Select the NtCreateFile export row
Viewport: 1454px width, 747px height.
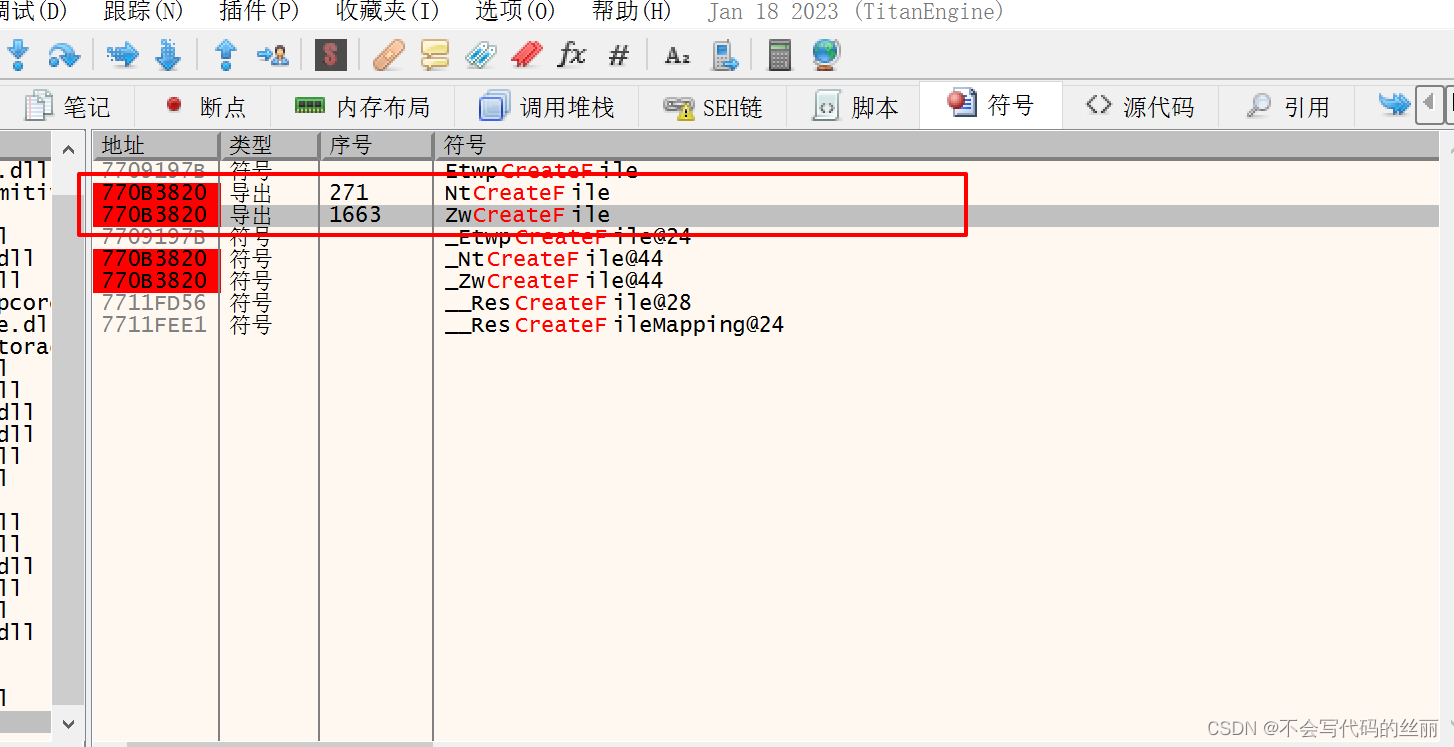click(x=765, y=192)
